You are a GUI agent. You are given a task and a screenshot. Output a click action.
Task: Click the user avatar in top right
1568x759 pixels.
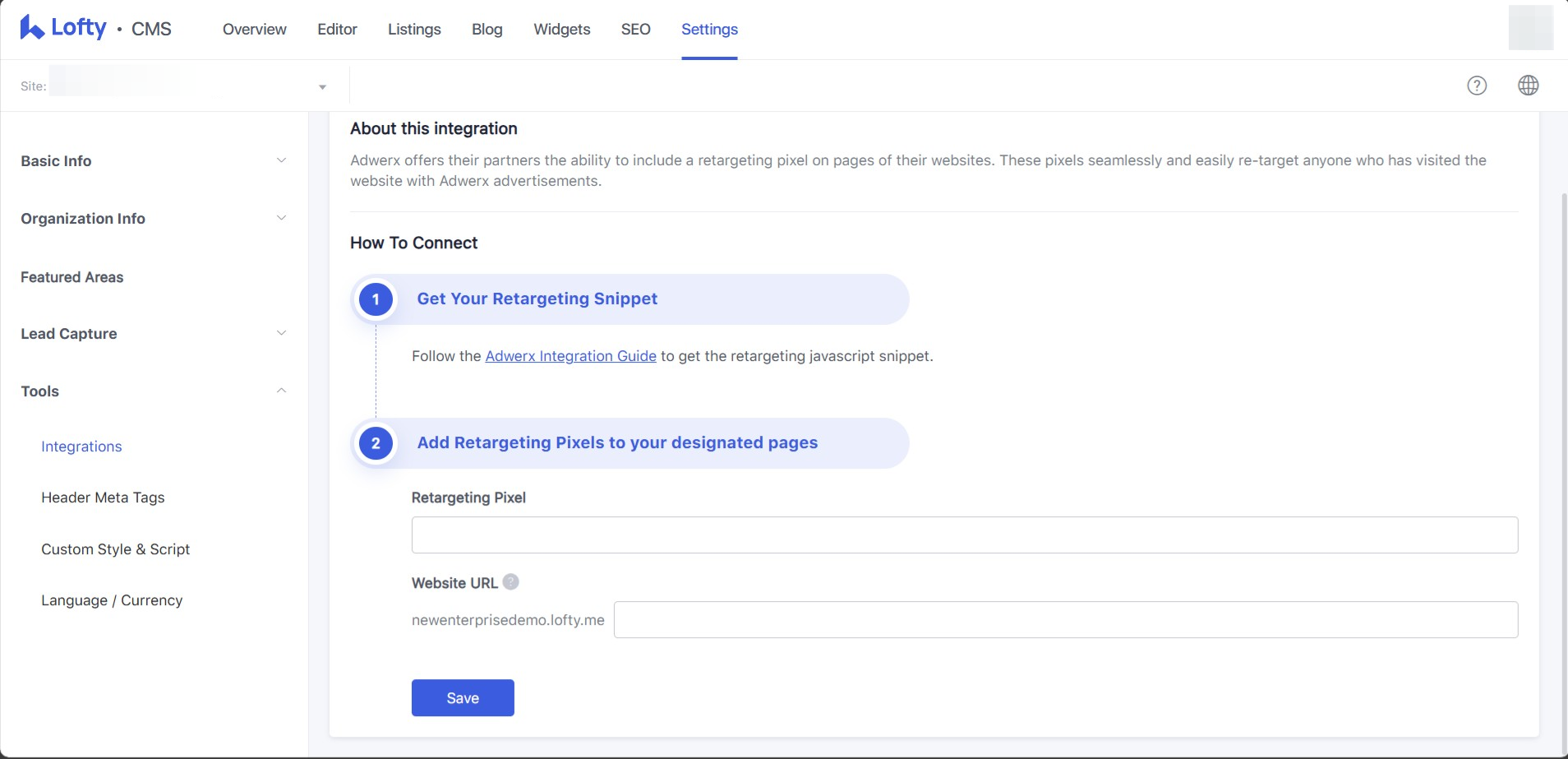[x=1530, y=28]
